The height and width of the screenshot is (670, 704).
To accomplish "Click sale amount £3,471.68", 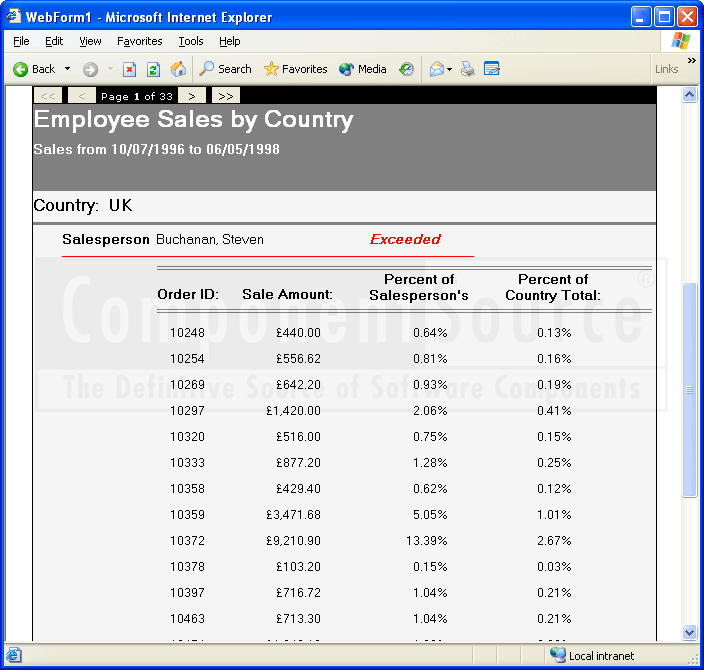I will coord(294,515).
